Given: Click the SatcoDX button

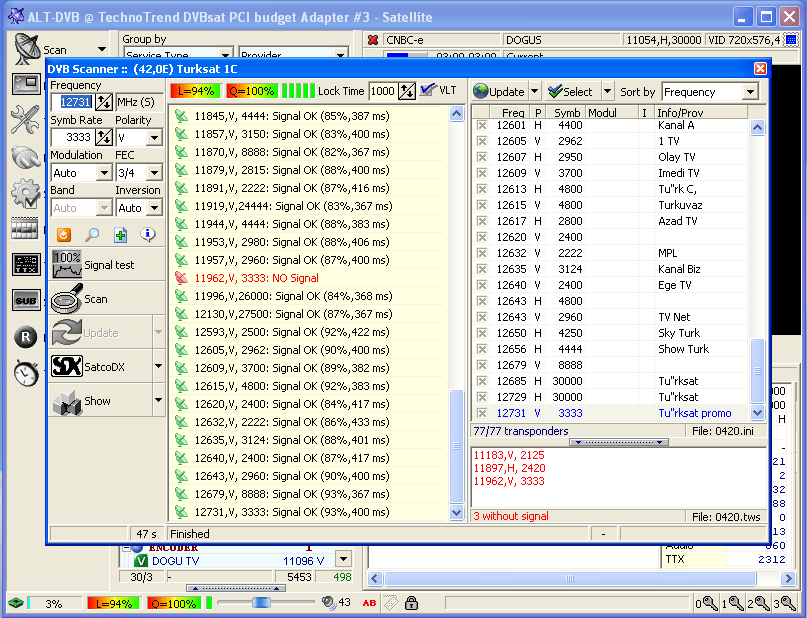Looking at the screenshot, I should [x=101, y=366].
